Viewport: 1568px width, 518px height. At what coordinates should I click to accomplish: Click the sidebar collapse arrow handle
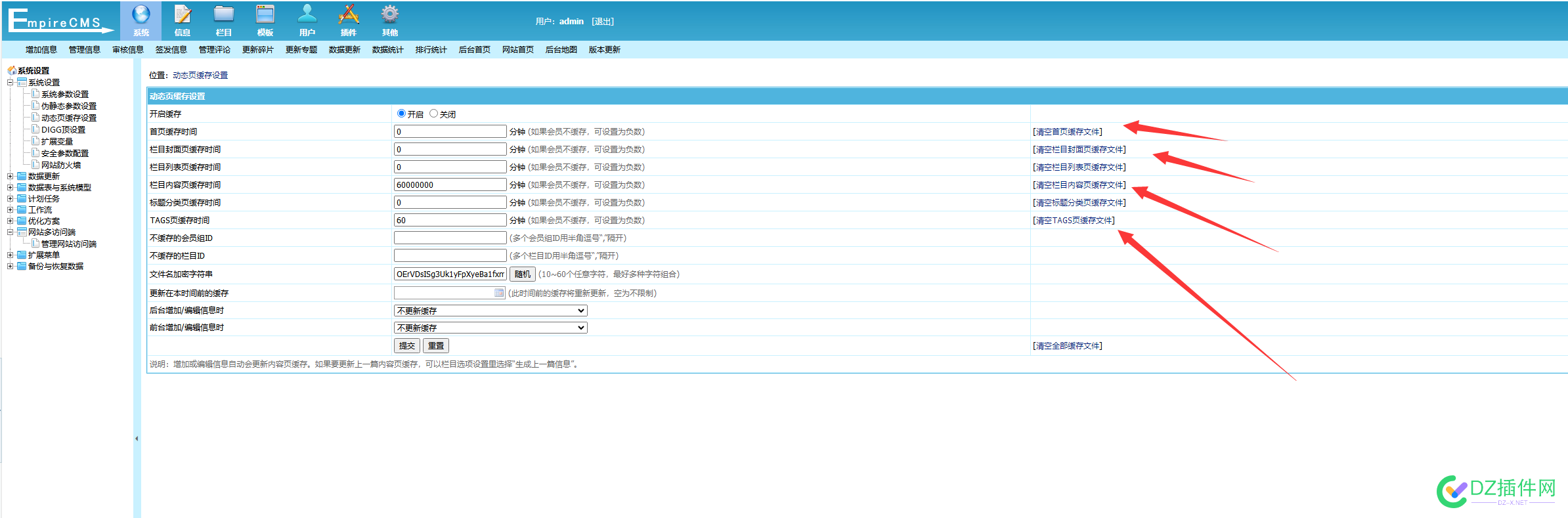tap(137, 439)
